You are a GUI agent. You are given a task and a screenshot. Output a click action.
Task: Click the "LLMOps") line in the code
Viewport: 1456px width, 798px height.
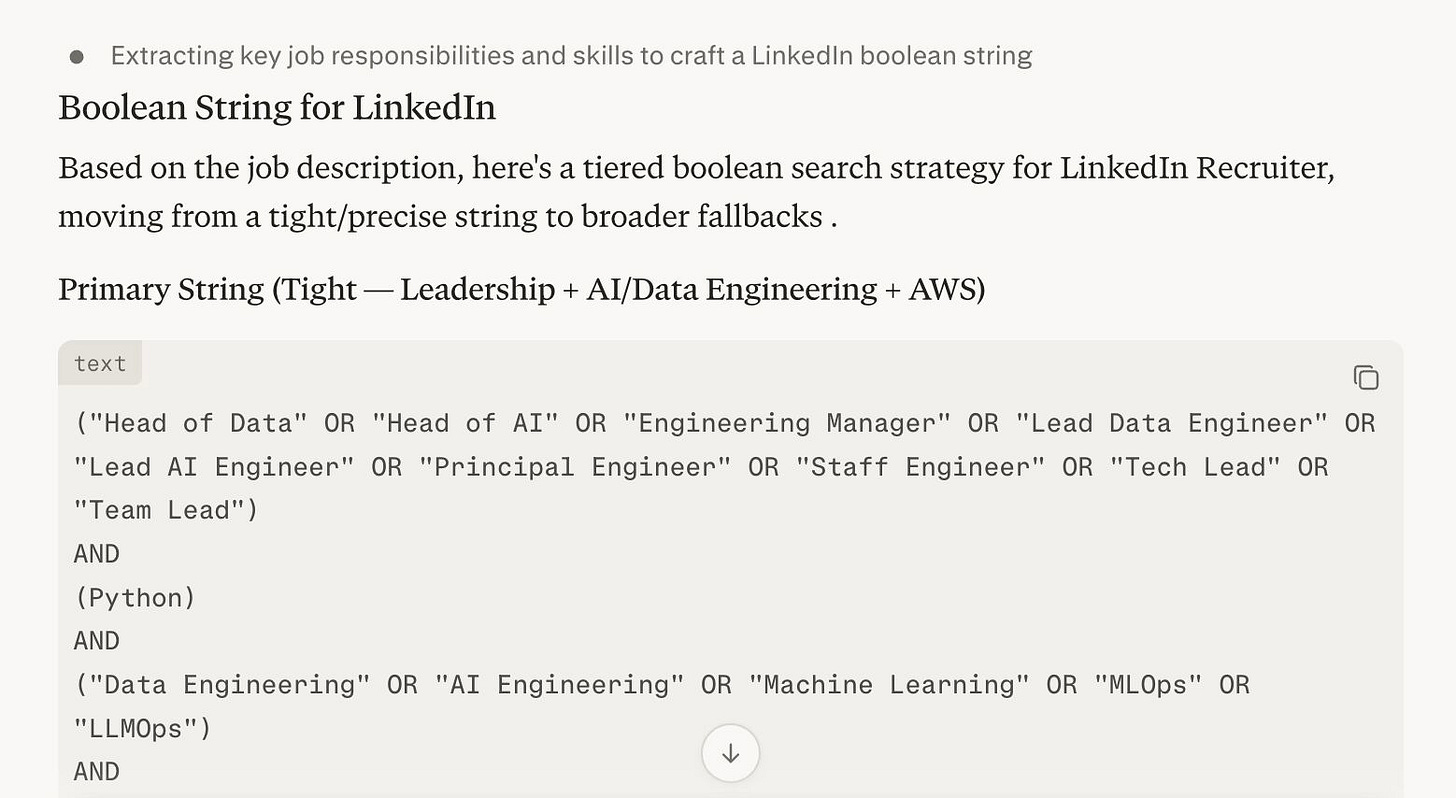coord(143,729)
